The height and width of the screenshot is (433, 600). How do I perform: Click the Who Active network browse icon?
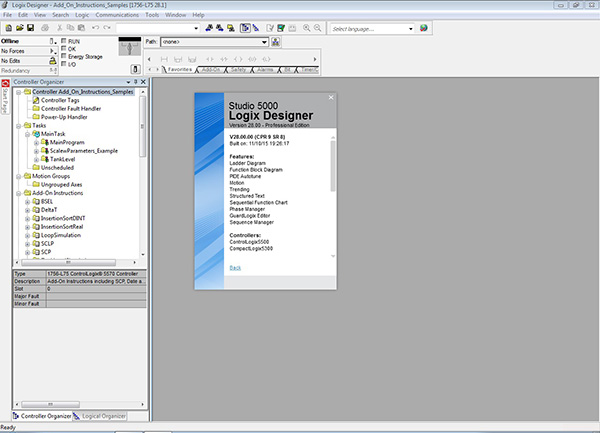(x=276, y=42)
